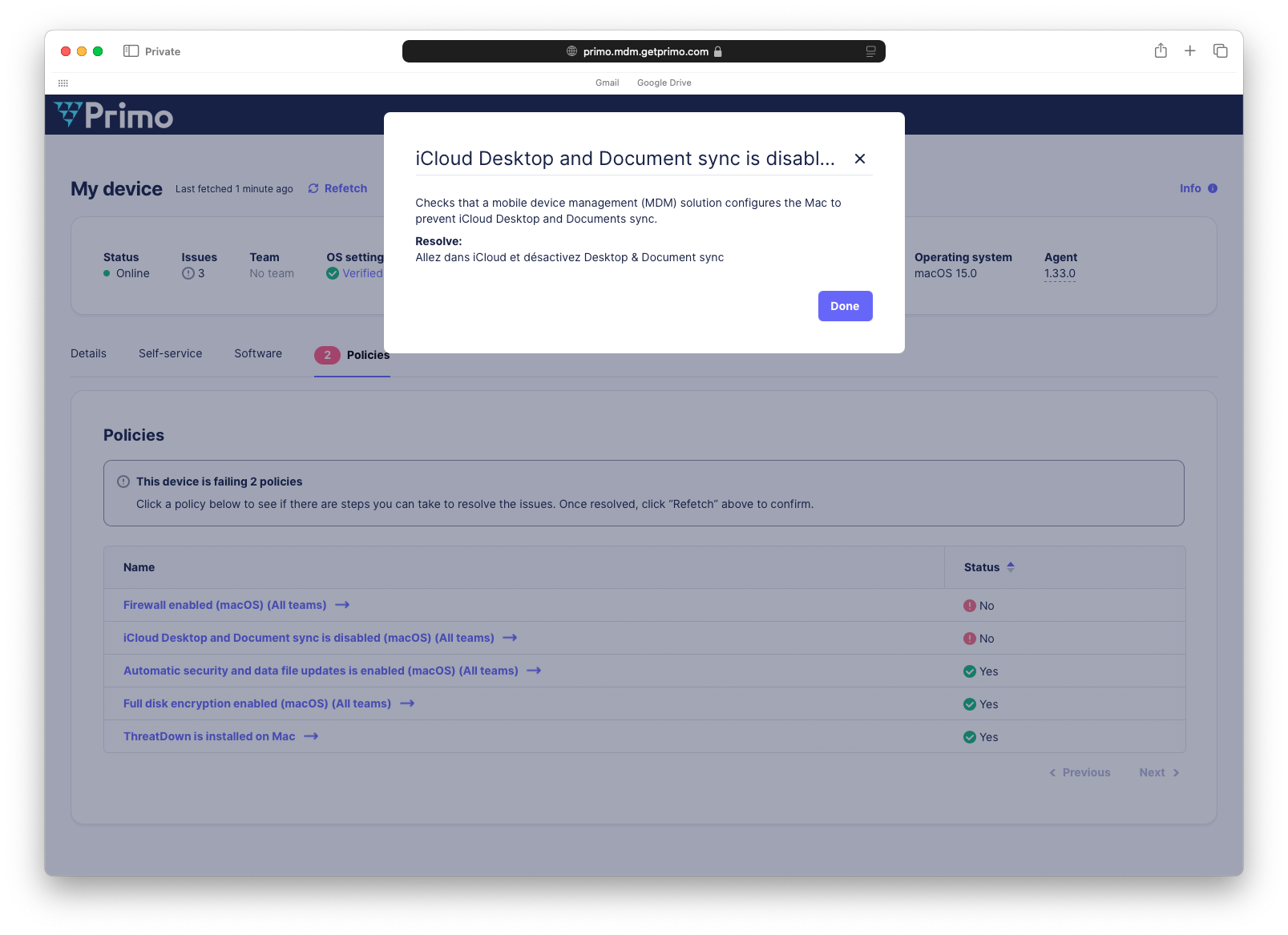Show Safari tab overview icon
1288x935 pixels.
click(x=1221, y=50)
